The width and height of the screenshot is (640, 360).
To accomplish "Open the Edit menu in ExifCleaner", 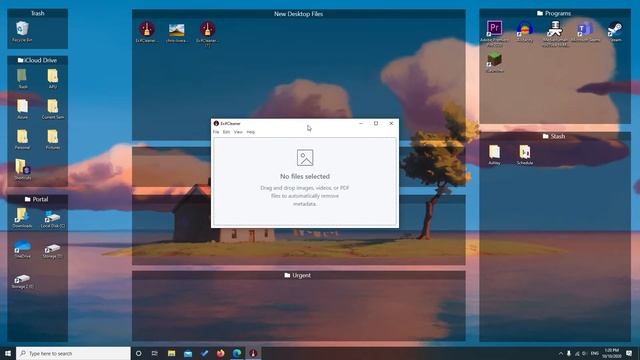I will point(226,132).
